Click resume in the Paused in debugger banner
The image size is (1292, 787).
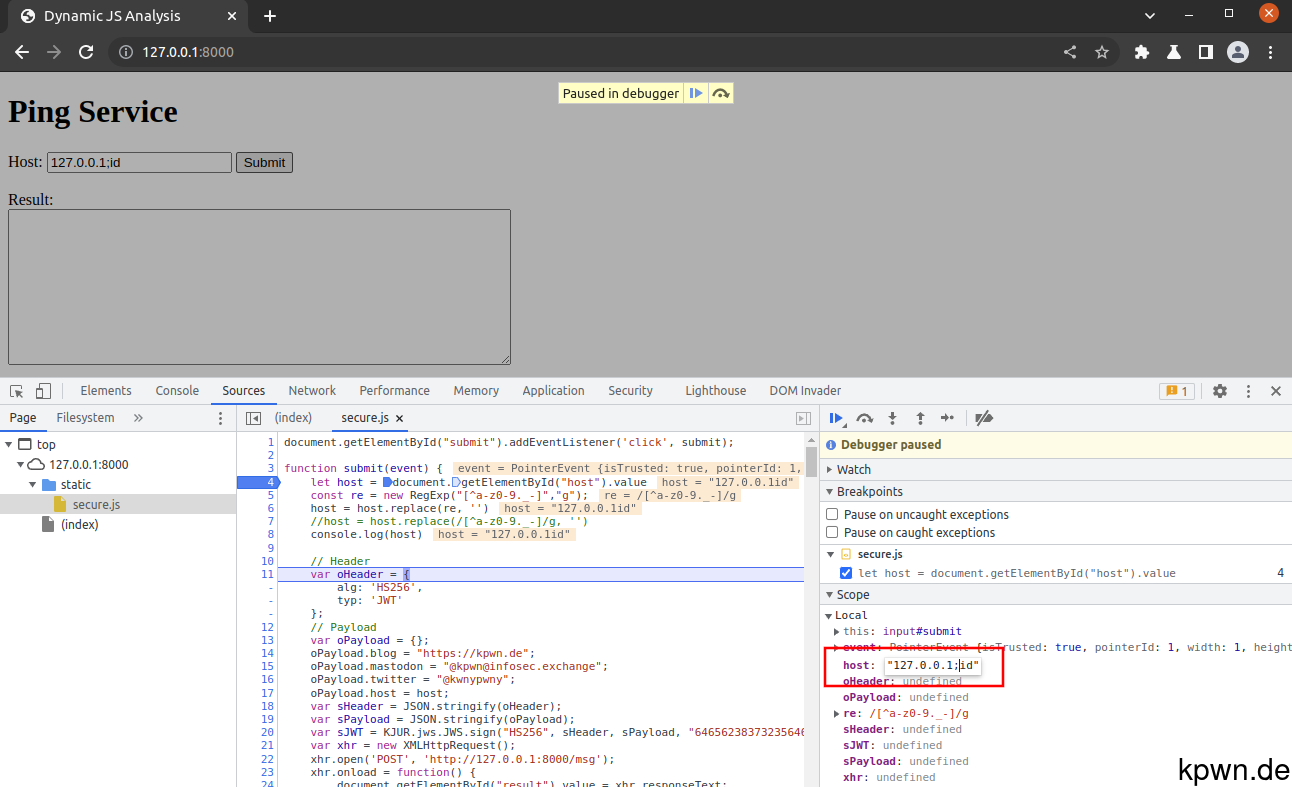pos(696,92)
